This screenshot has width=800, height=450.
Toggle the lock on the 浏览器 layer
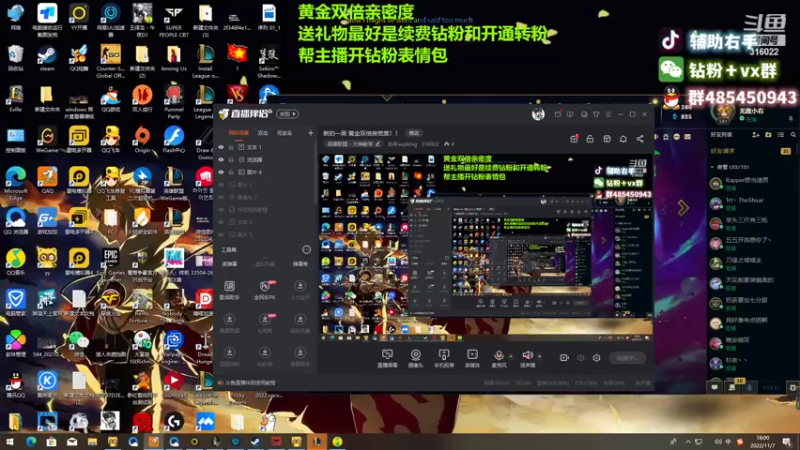231,160
